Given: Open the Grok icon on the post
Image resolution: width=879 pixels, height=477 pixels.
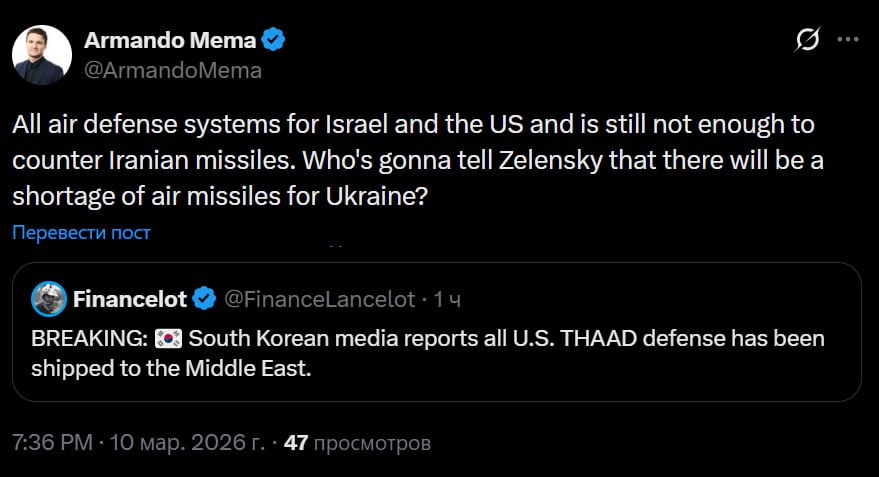Looking at the screenshot, I should (x=806, y=40).
